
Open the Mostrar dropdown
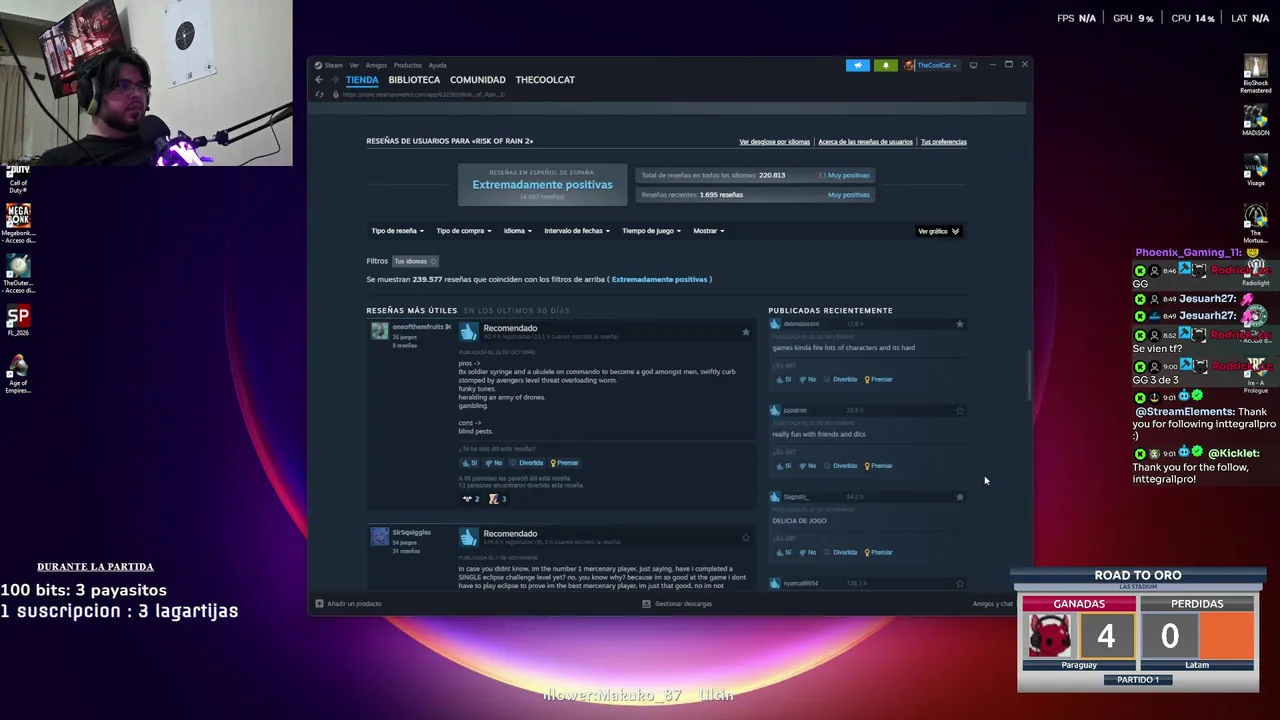(x=708, y=231)
